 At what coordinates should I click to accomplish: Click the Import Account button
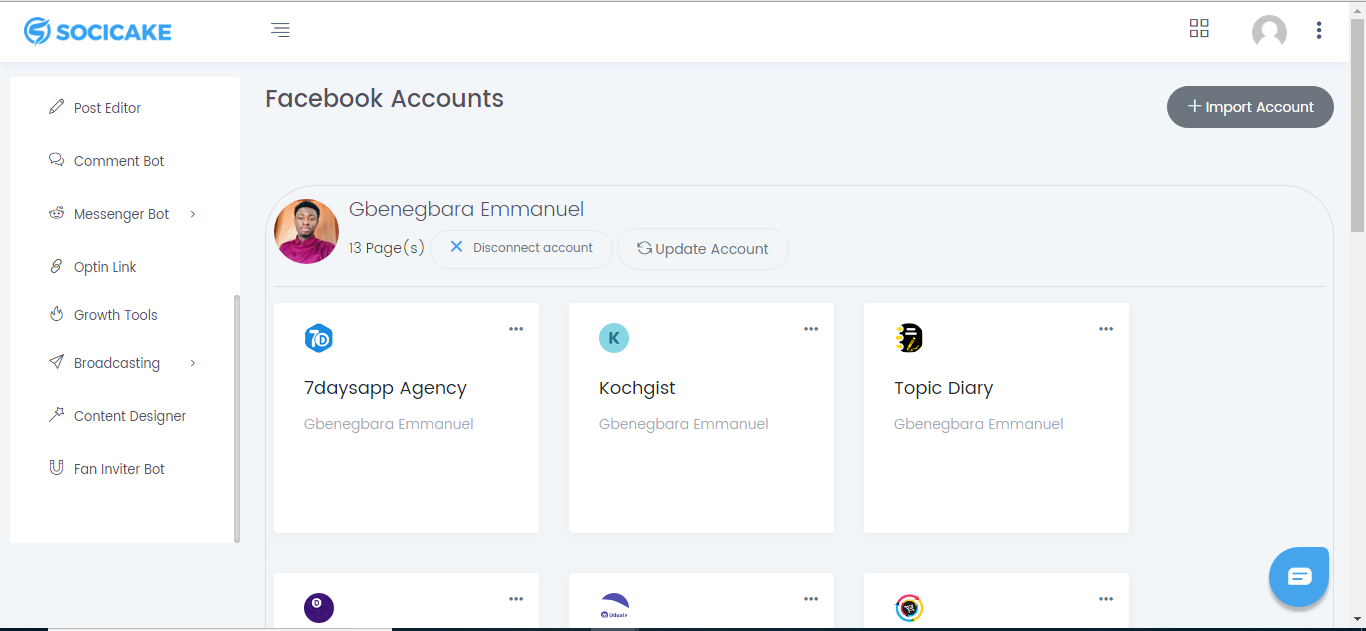tap(1250, 107)
